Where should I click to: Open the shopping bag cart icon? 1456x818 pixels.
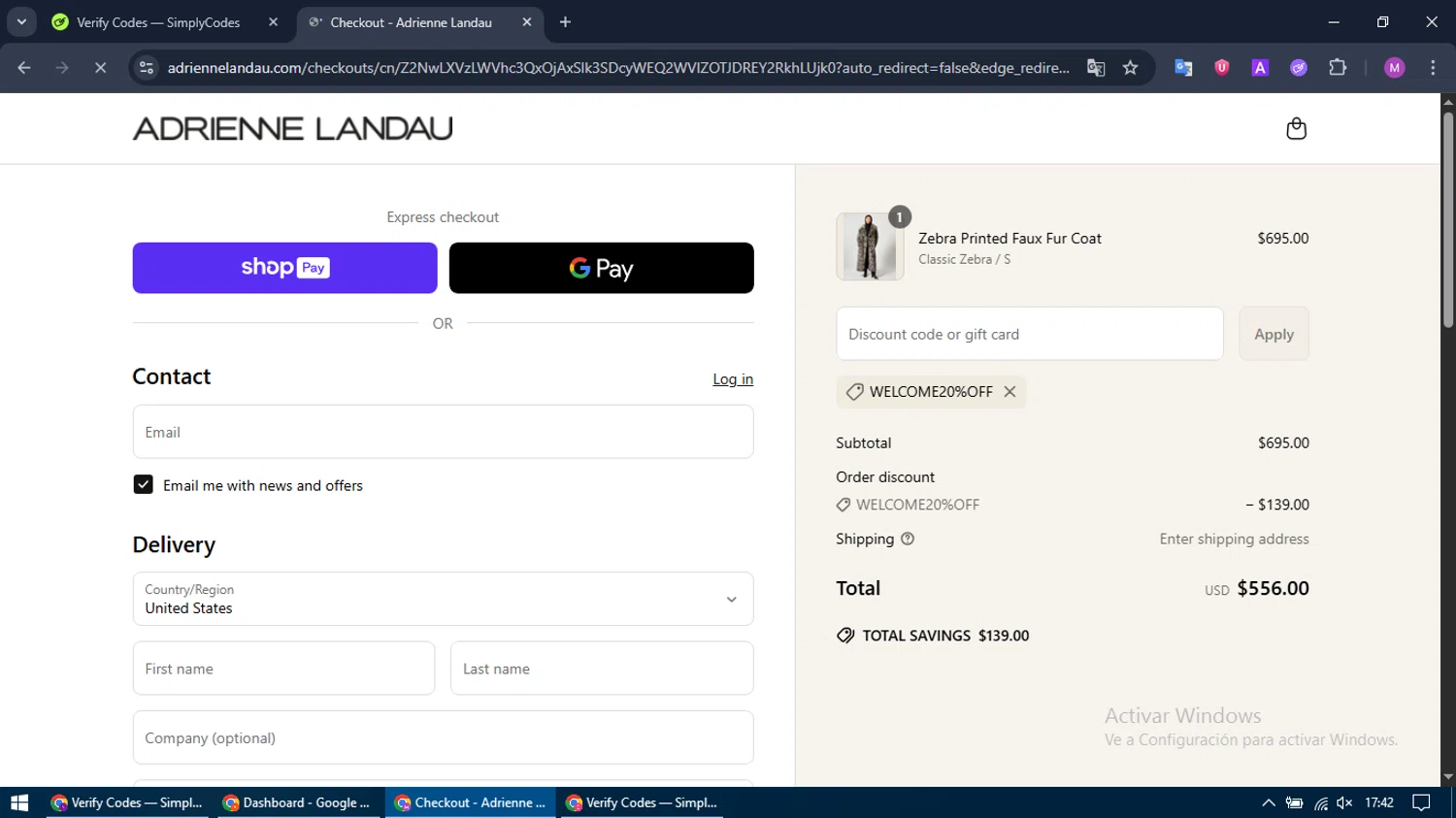click(x=1296, y=129)
